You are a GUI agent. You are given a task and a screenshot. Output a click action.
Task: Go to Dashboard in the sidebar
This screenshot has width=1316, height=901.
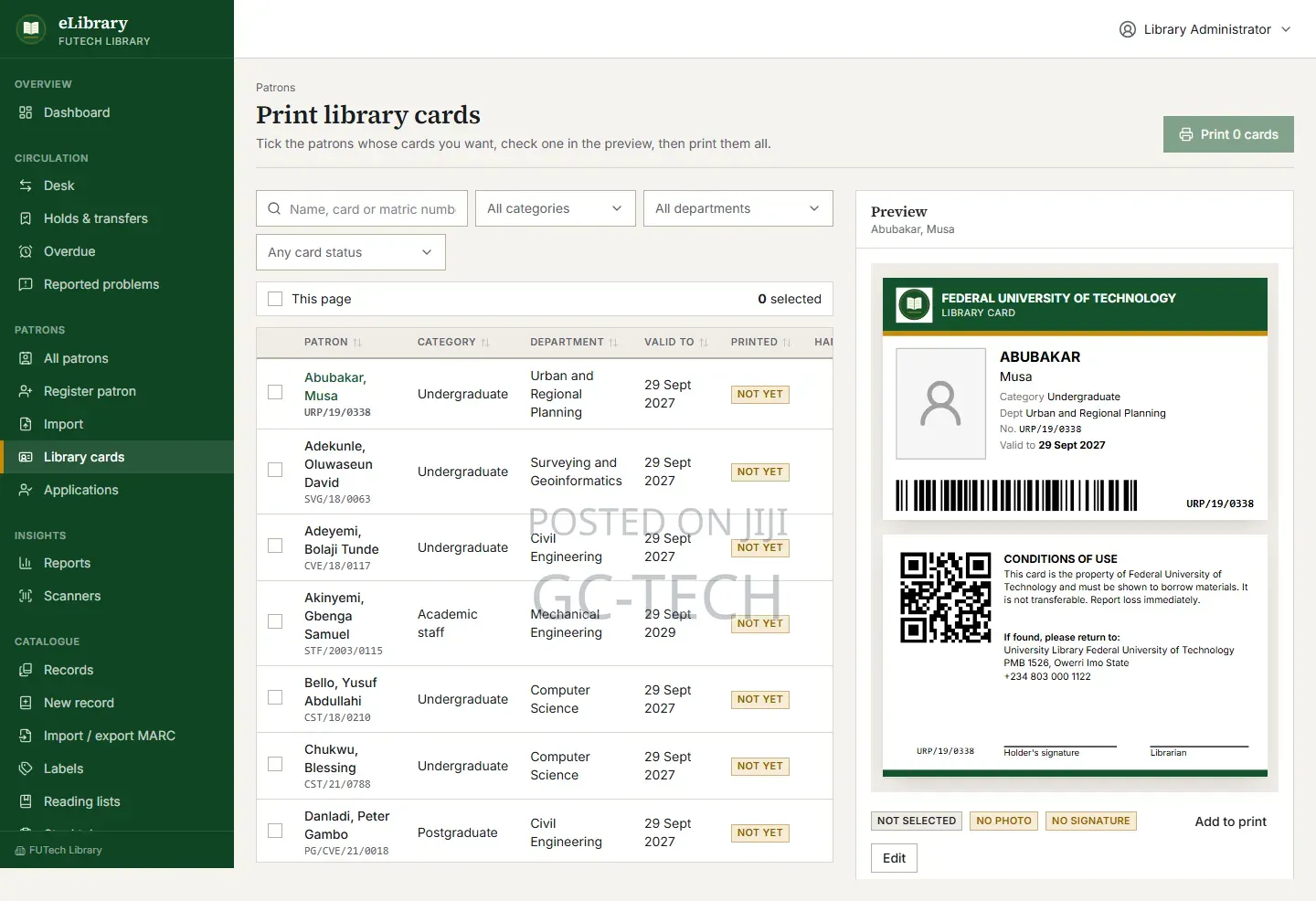point(117,112)
